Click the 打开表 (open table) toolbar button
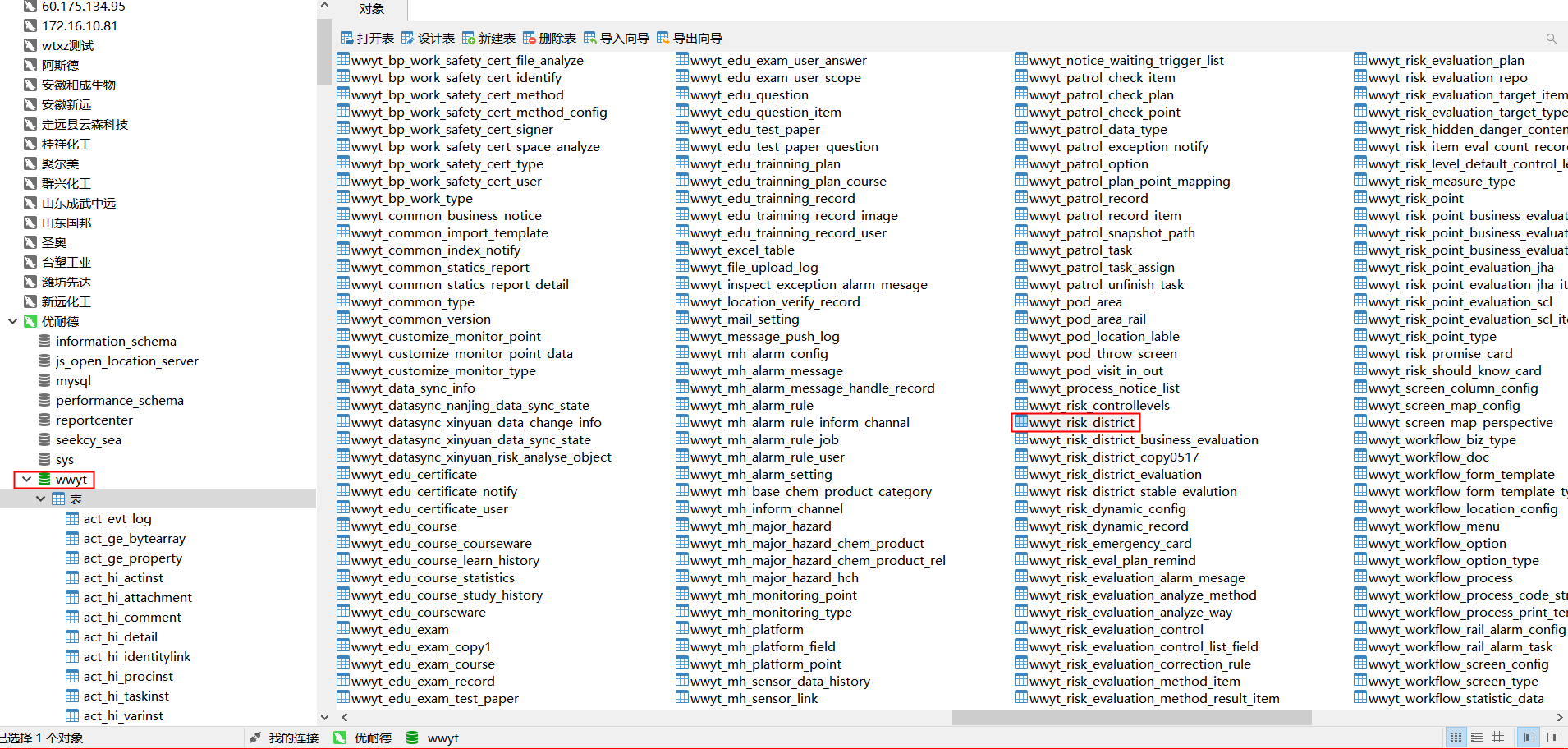Screen dimensions: 1568x749 tap(367, 38)
